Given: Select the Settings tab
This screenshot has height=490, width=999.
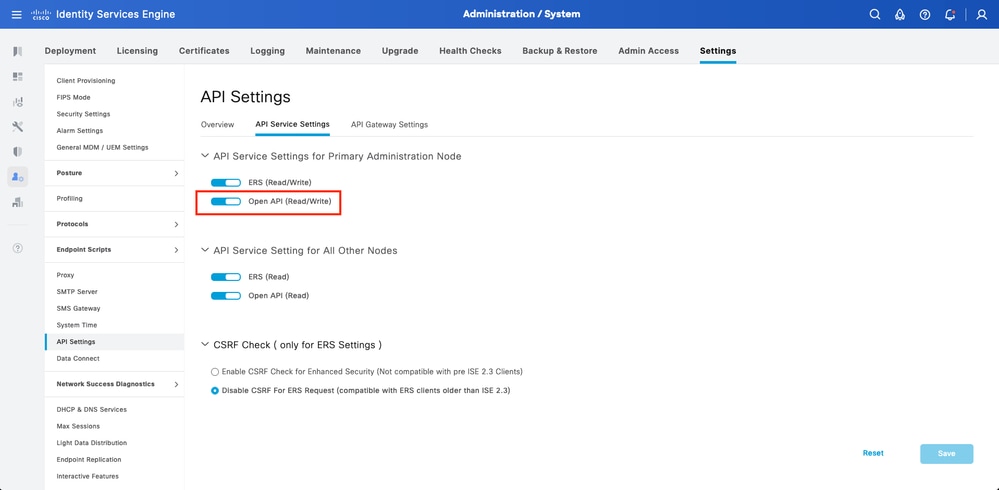Looking at the screenshot, I should (718, 51).
